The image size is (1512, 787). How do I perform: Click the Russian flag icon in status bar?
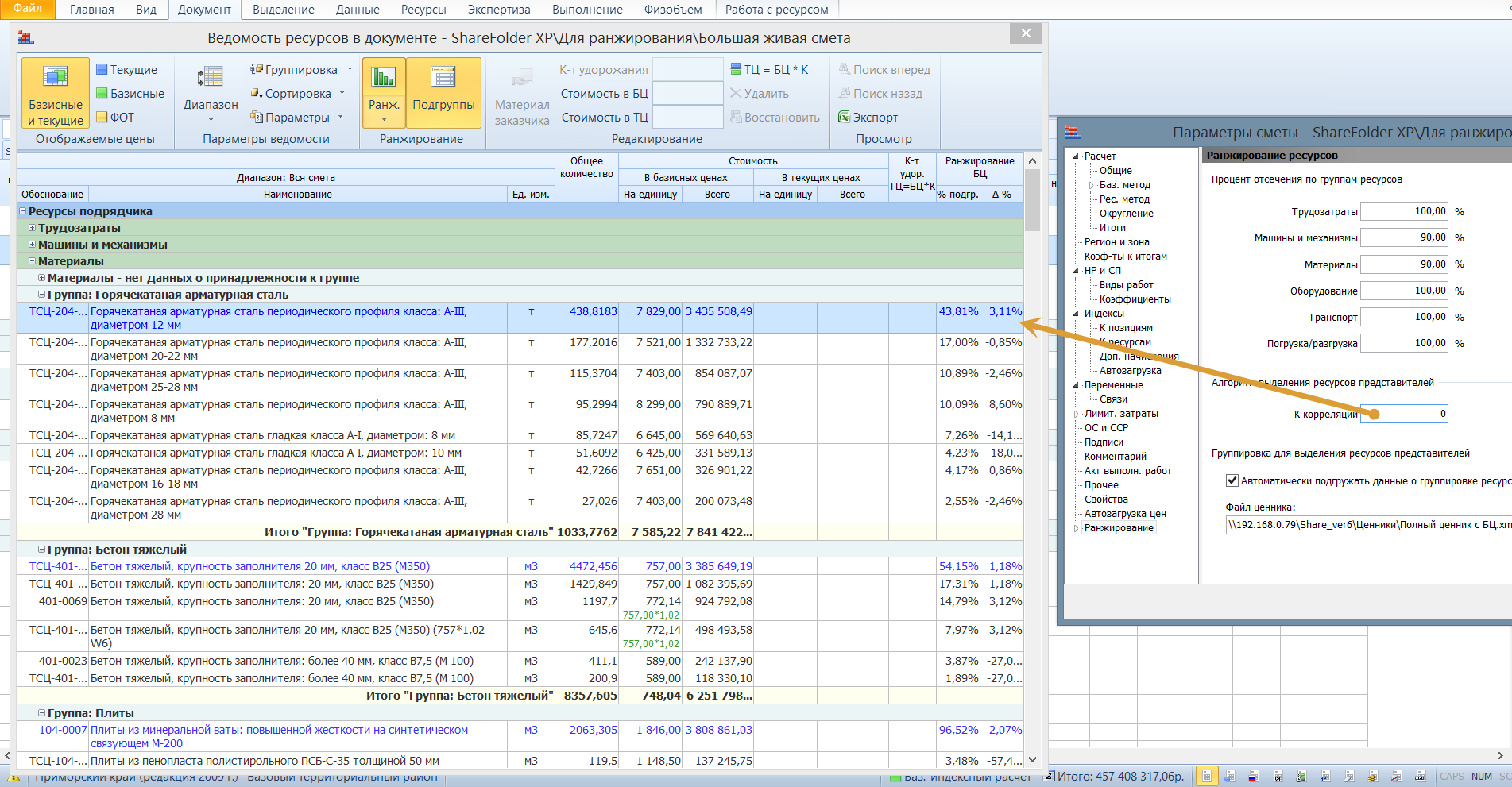(1253, 776)
